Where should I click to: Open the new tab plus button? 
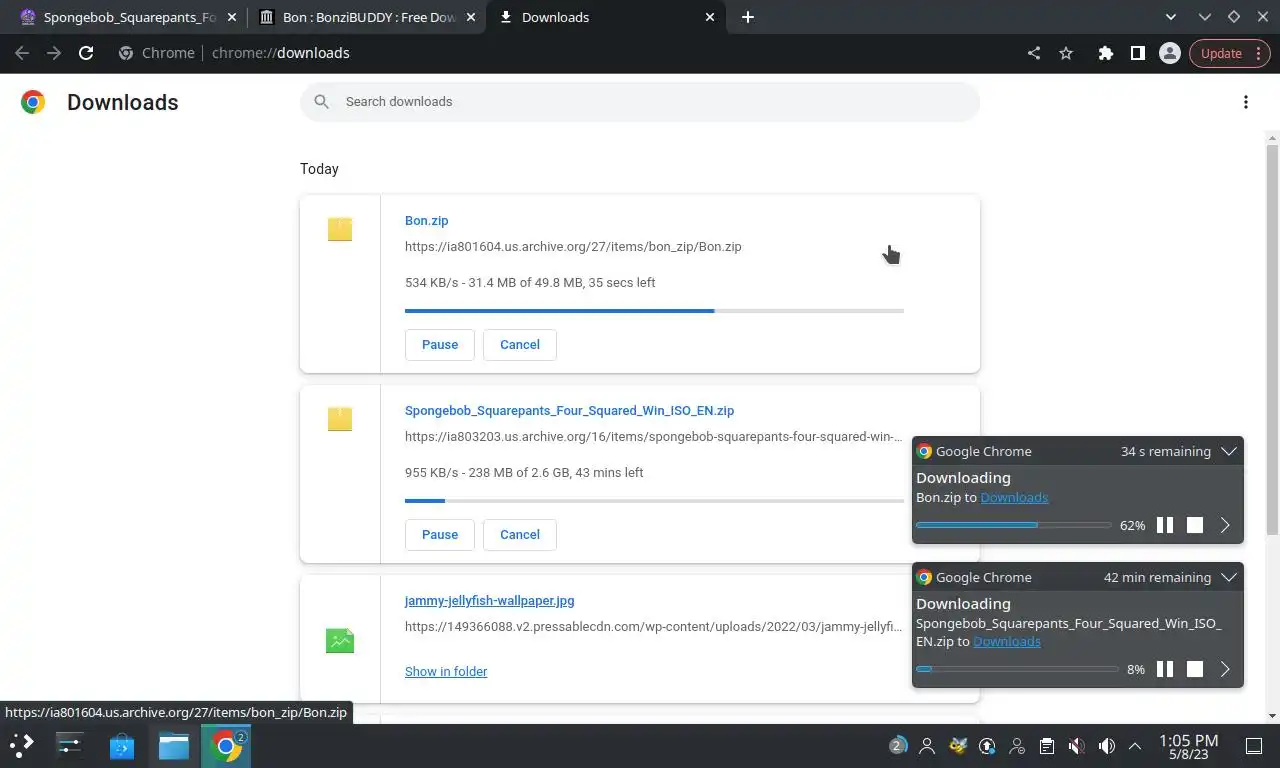point(748,17)
